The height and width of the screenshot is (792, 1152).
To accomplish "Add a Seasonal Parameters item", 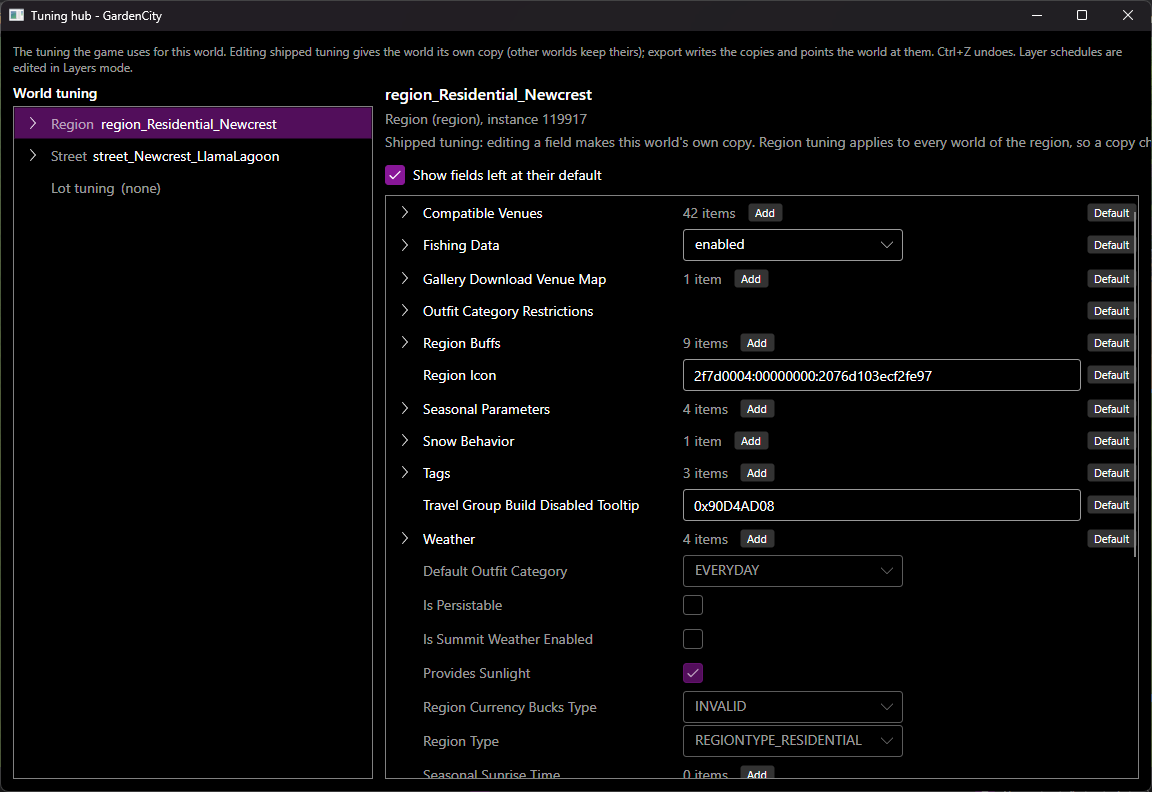I will [757, 409].
